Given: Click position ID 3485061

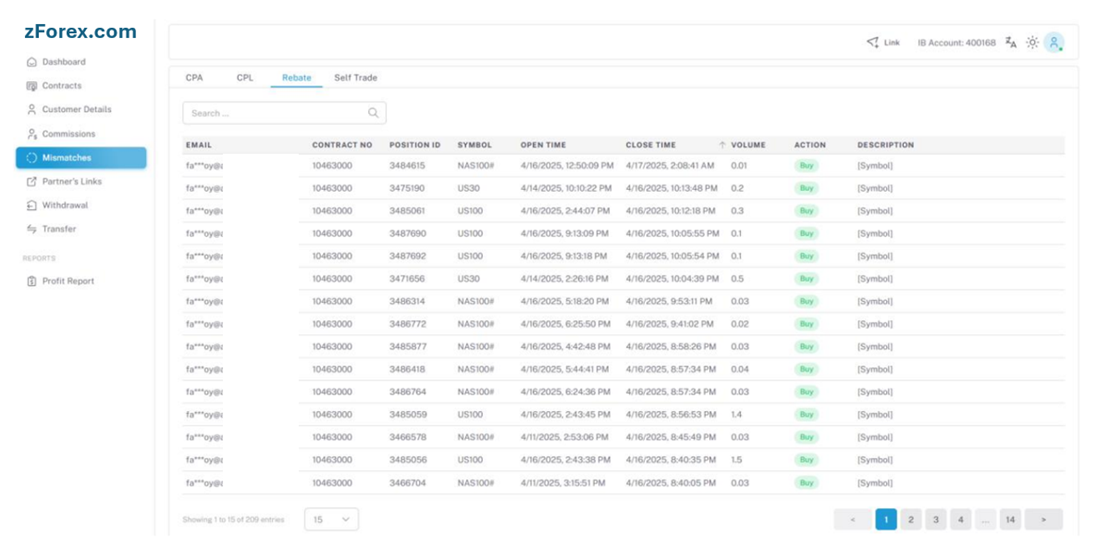Looking at the screenshot, I should [x=407, y=211].
